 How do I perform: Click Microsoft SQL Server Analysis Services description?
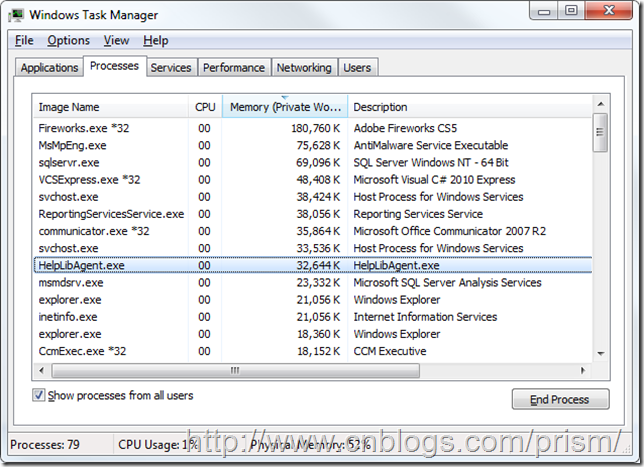click(447, 283)
